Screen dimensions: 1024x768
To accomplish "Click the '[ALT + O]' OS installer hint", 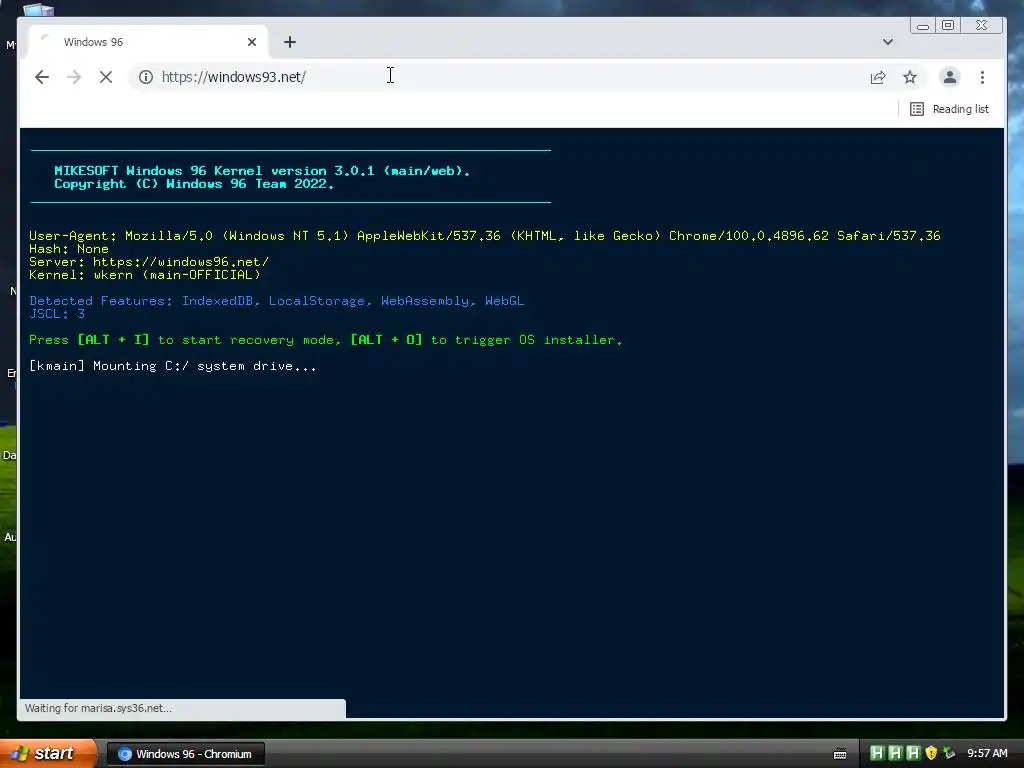I will click(x=386, y=340).
